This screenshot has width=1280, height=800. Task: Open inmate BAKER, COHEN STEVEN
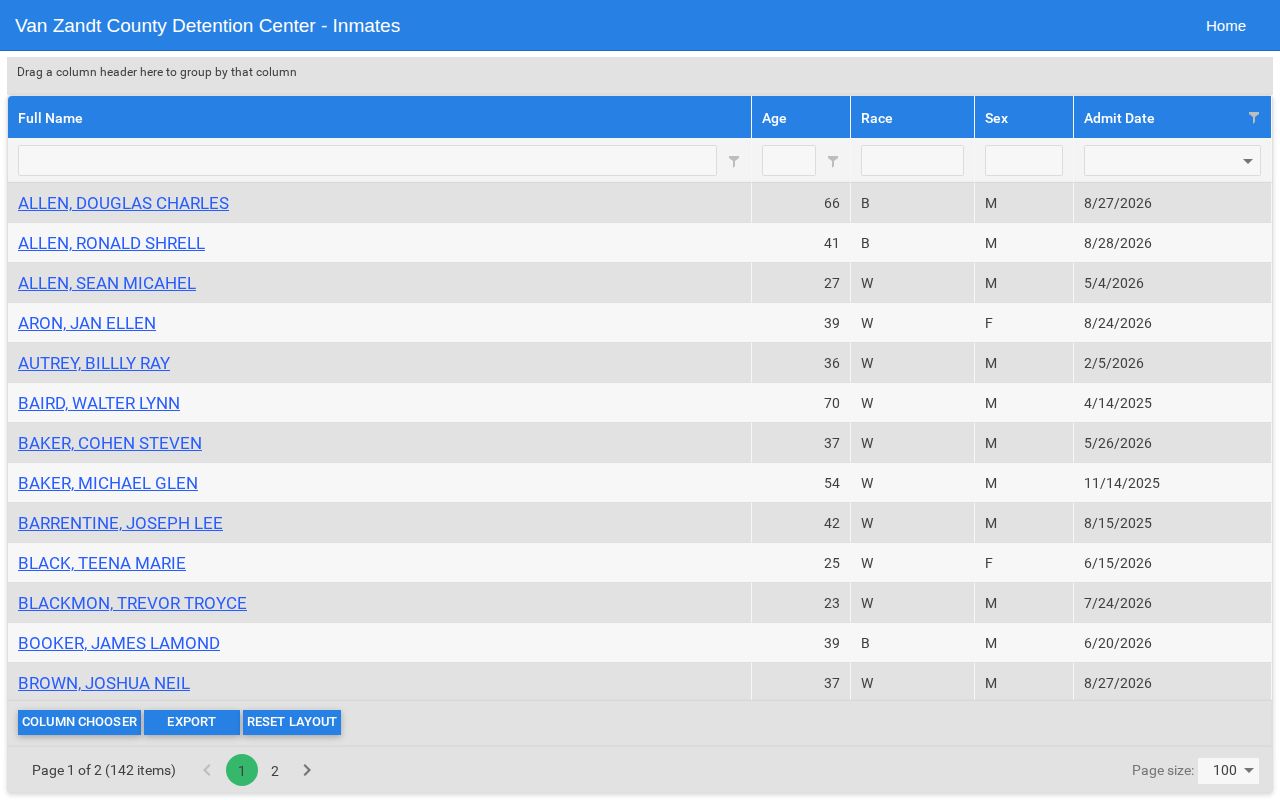[x=110, y=443]
